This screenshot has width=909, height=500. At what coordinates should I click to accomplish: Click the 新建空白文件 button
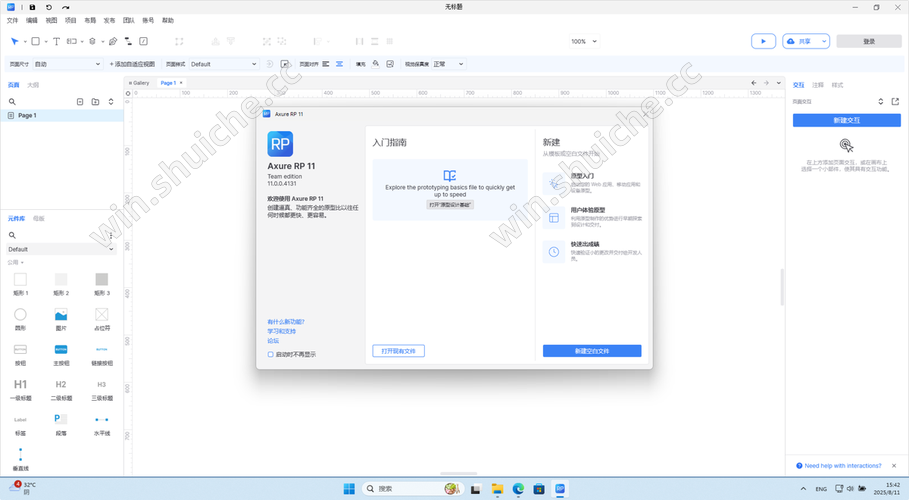pyautogui.click(x=592, y=351)
